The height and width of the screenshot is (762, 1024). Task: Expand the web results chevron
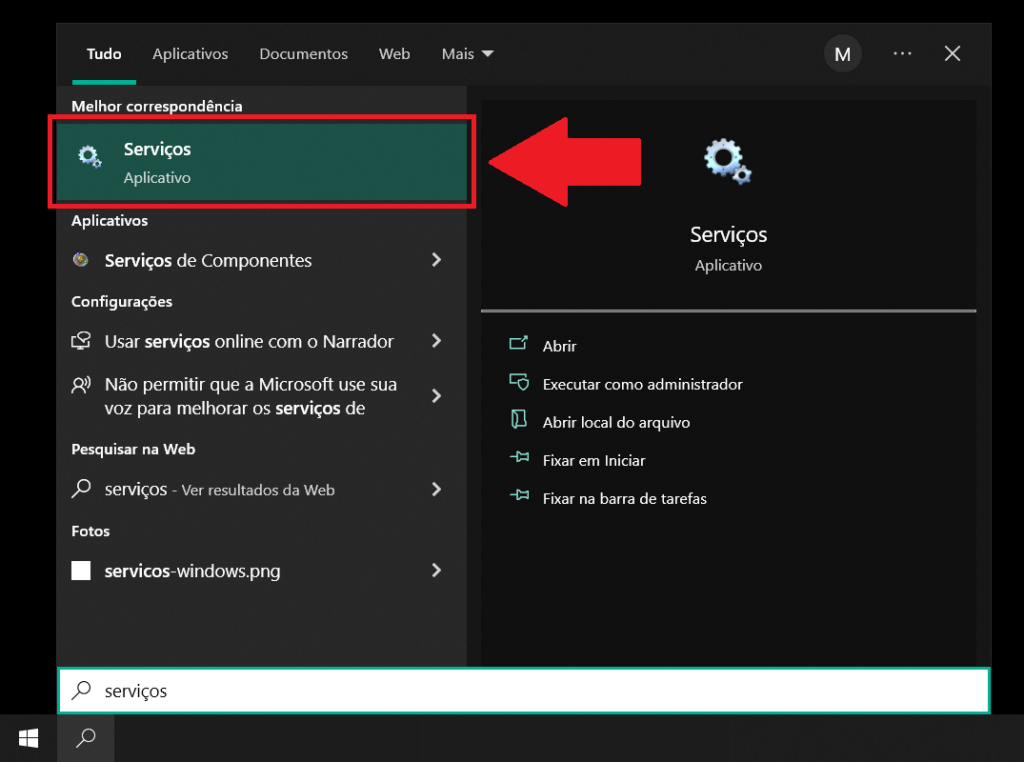[436, 489]
